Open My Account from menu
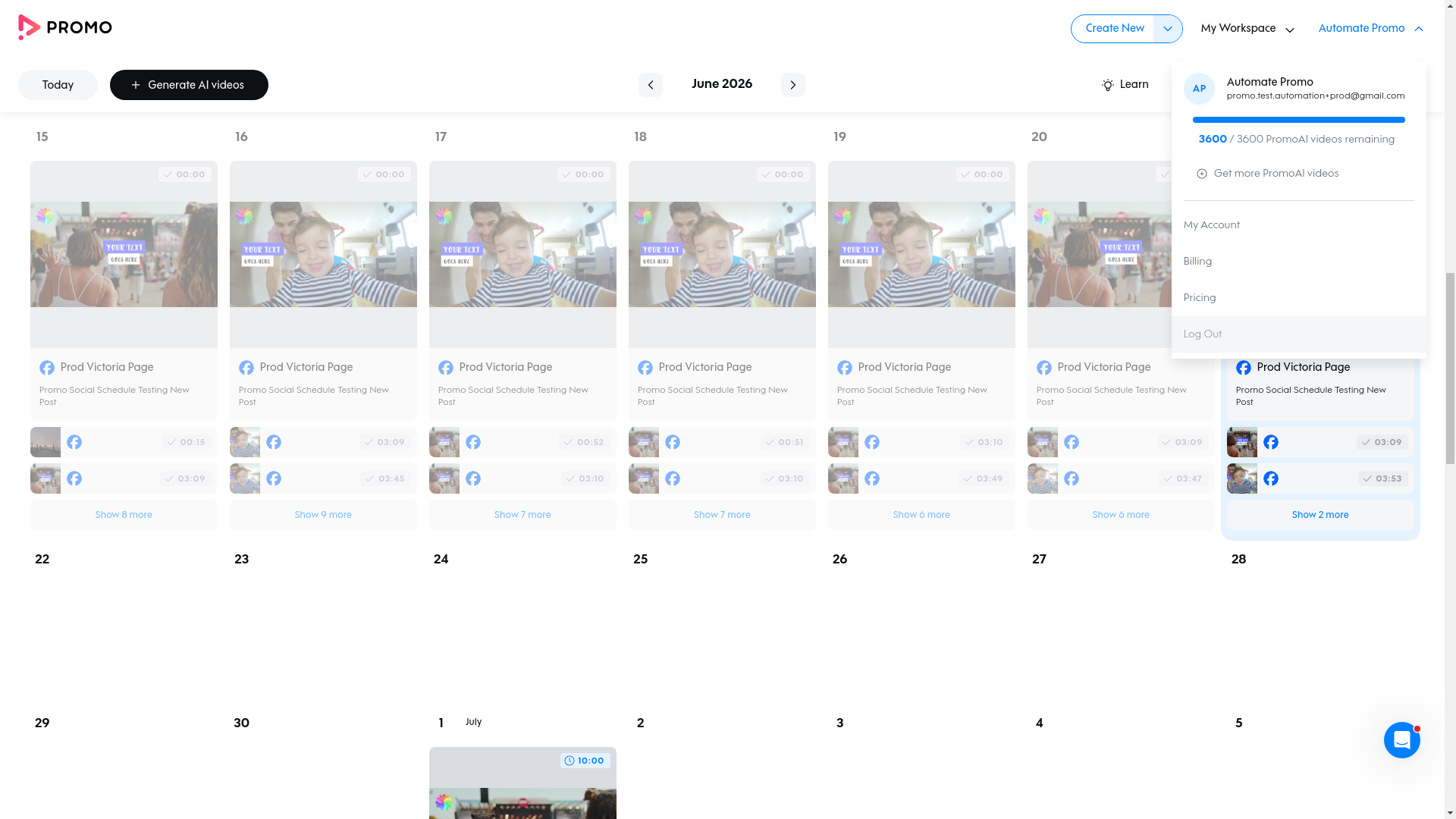This screenshot has height=819, width=1456. pos(1298,225)
